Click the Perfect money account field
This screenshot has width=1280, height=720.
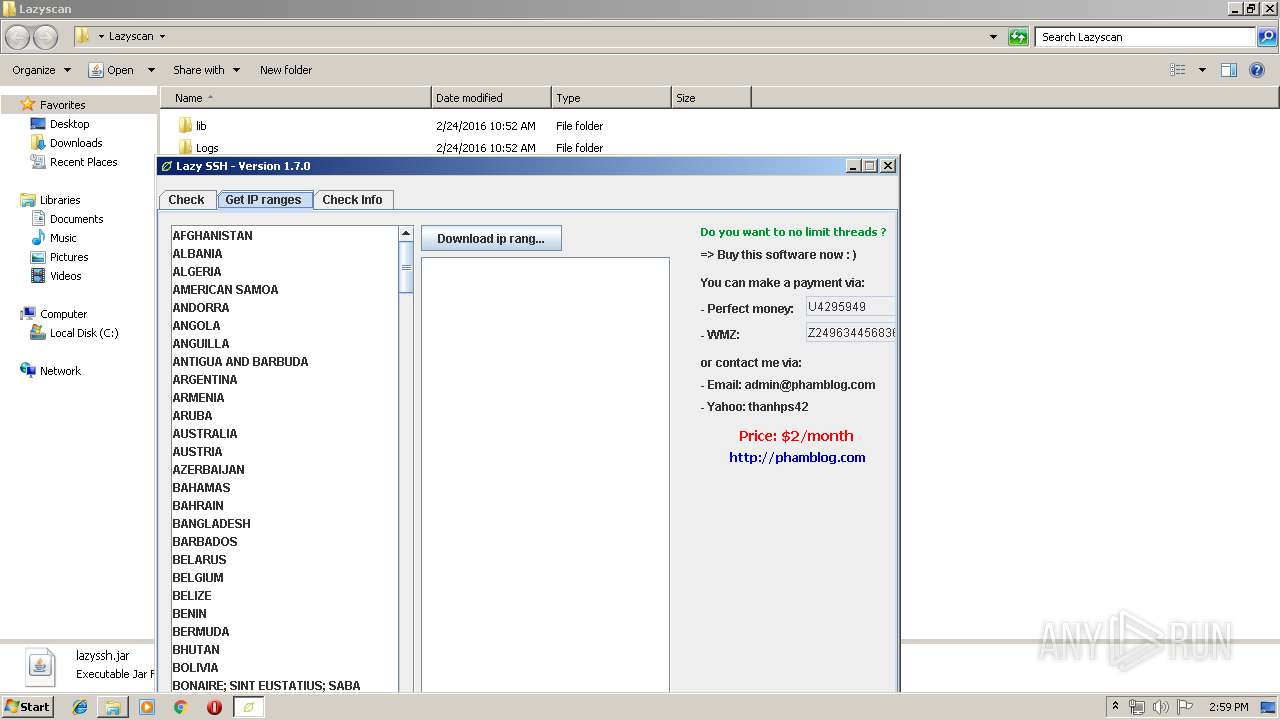(850, 307)
